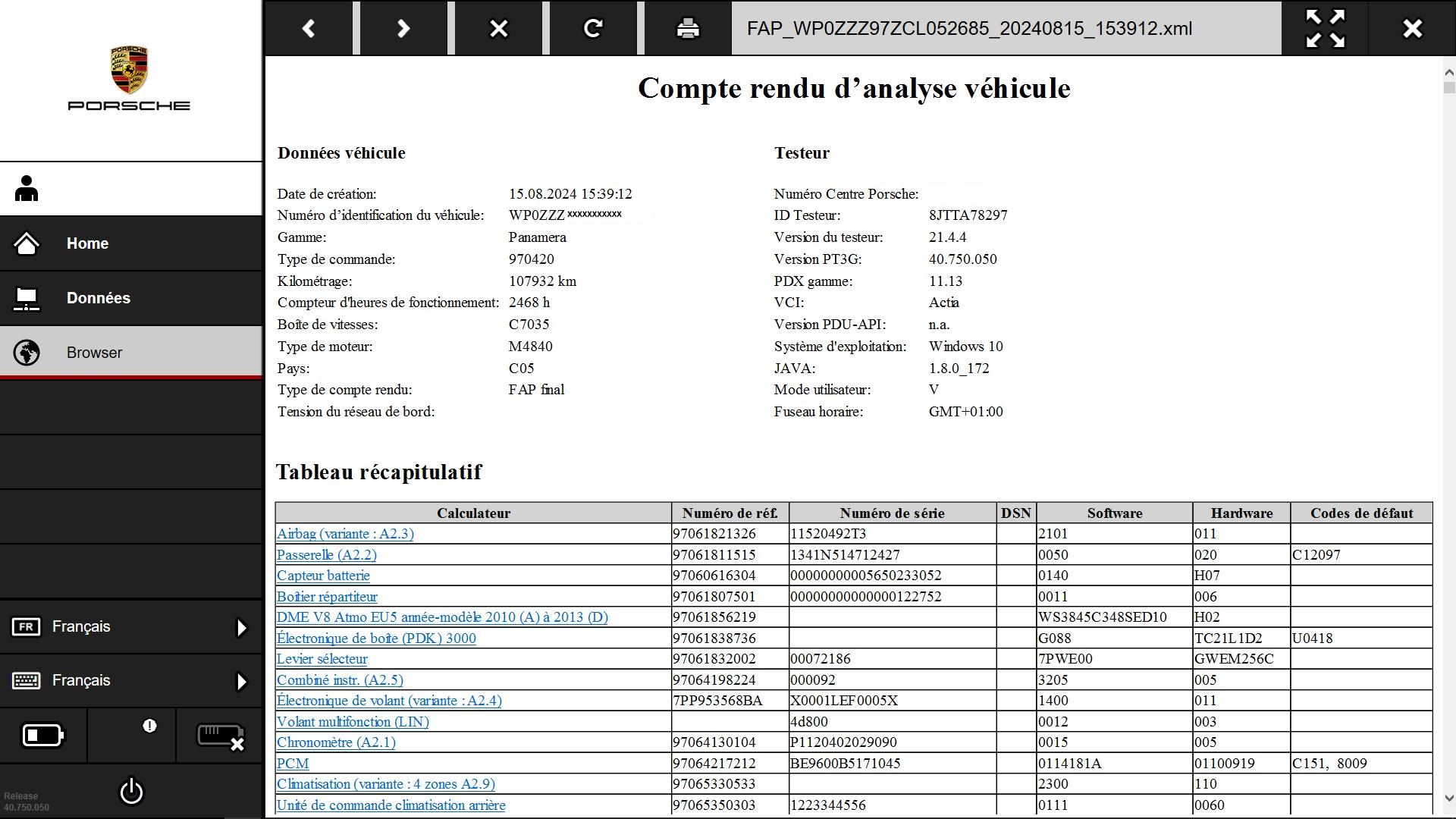Click the house icon next to Home

27,243
